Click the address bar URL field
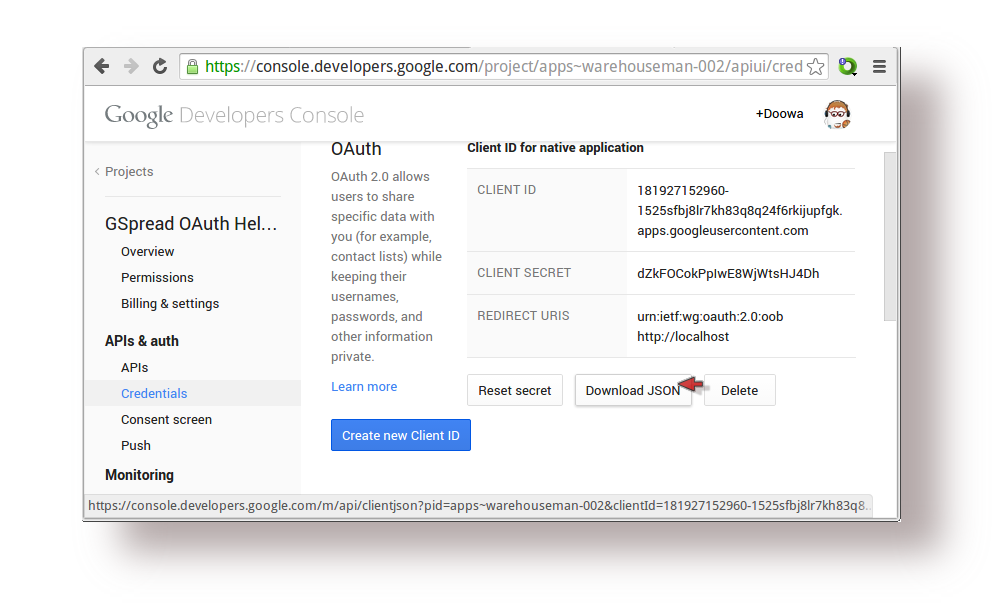The width and height of the screenshot is (1001, 612). pyautogui.click(x=504, y=66)
